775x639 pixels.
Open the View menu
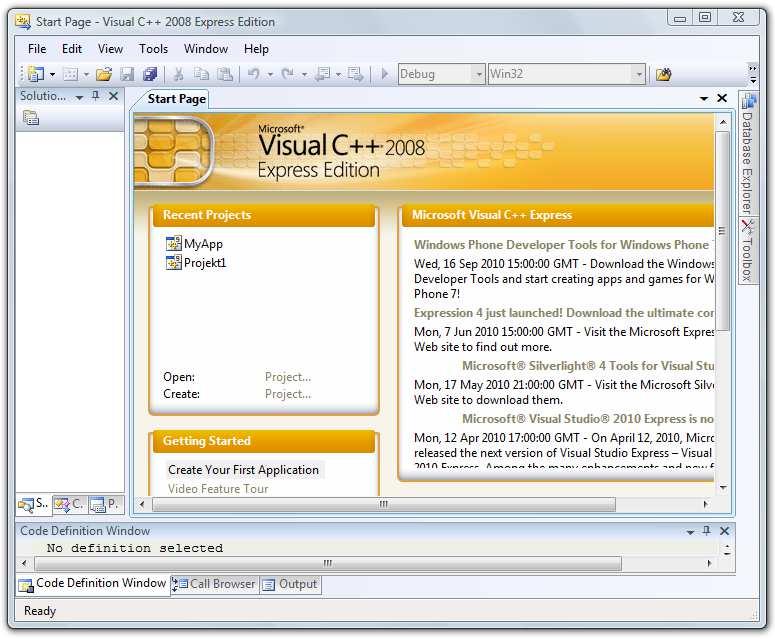click(x=110, y=49)
